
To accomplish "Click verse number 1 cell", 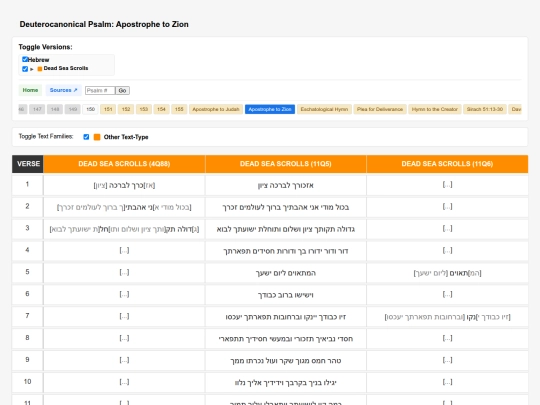I will coord(28,185).
